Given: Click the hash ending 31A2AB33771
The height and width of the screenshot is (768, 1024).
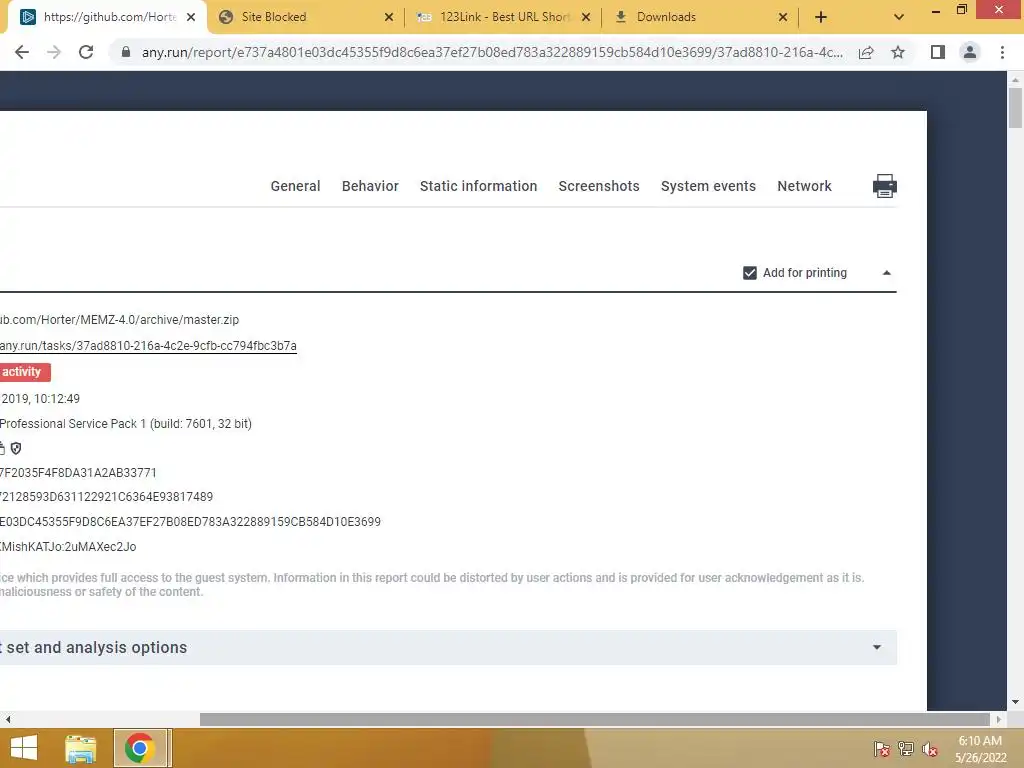Looking at the screenshot, I should click(78, 473).
